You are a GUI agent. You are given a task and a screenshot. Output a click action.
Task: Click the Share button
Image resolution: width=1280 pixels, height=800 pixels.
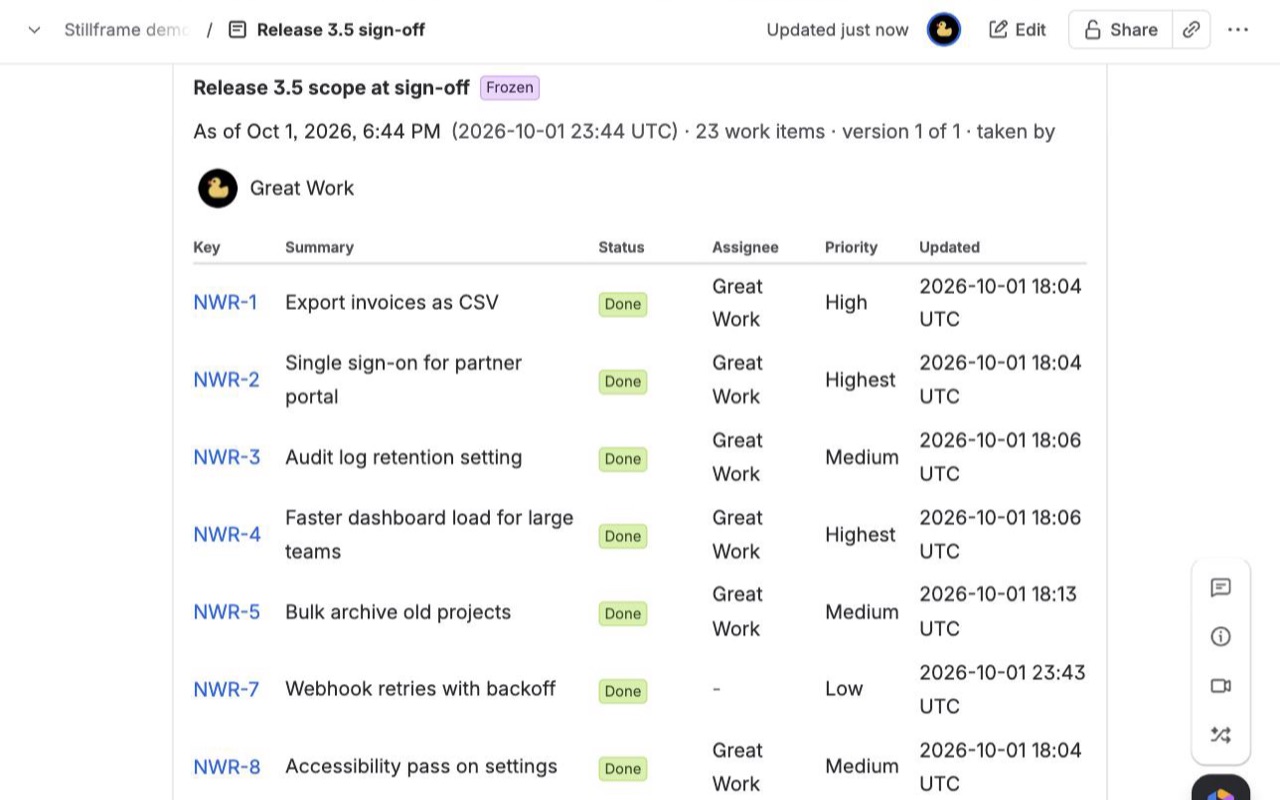pyautogui.click(x=1121, y=30)
